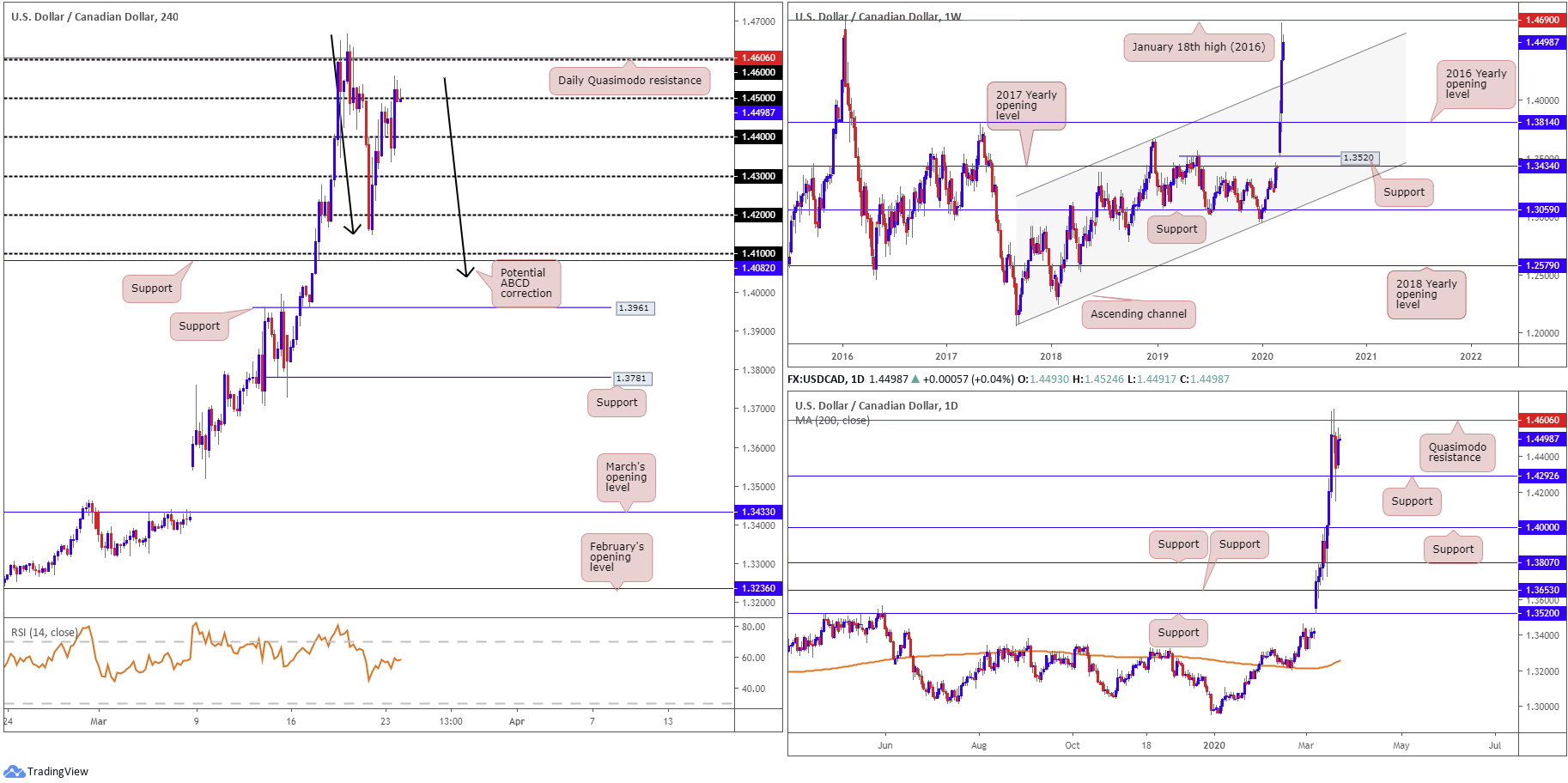The image size is (1568, 783).
Task: Click the 1.44000 price label on 240 chart
Action: pos(758,137)
